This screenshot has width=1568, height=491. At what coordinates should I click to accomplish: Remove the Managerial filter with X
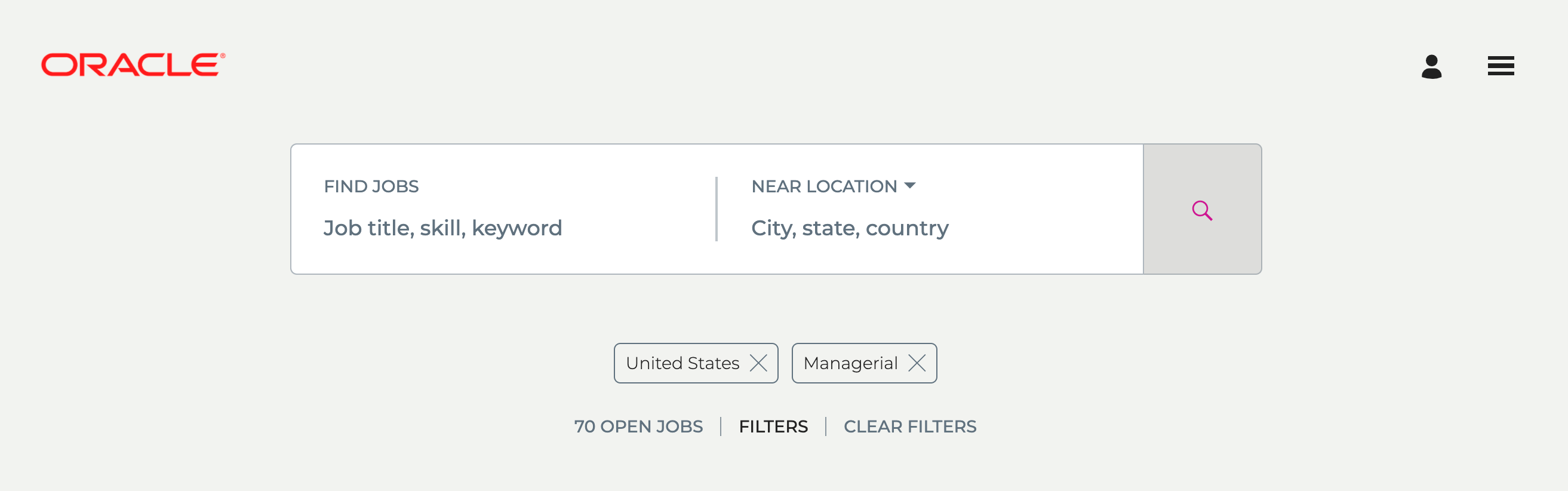pos(917,363)
